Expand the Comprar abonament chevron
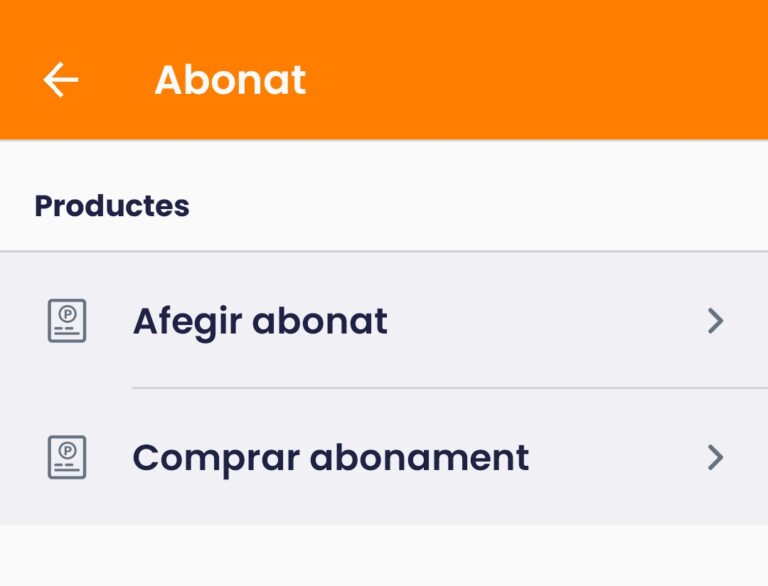Viewport: 768px width, 586px height. [x=716, y=458]
